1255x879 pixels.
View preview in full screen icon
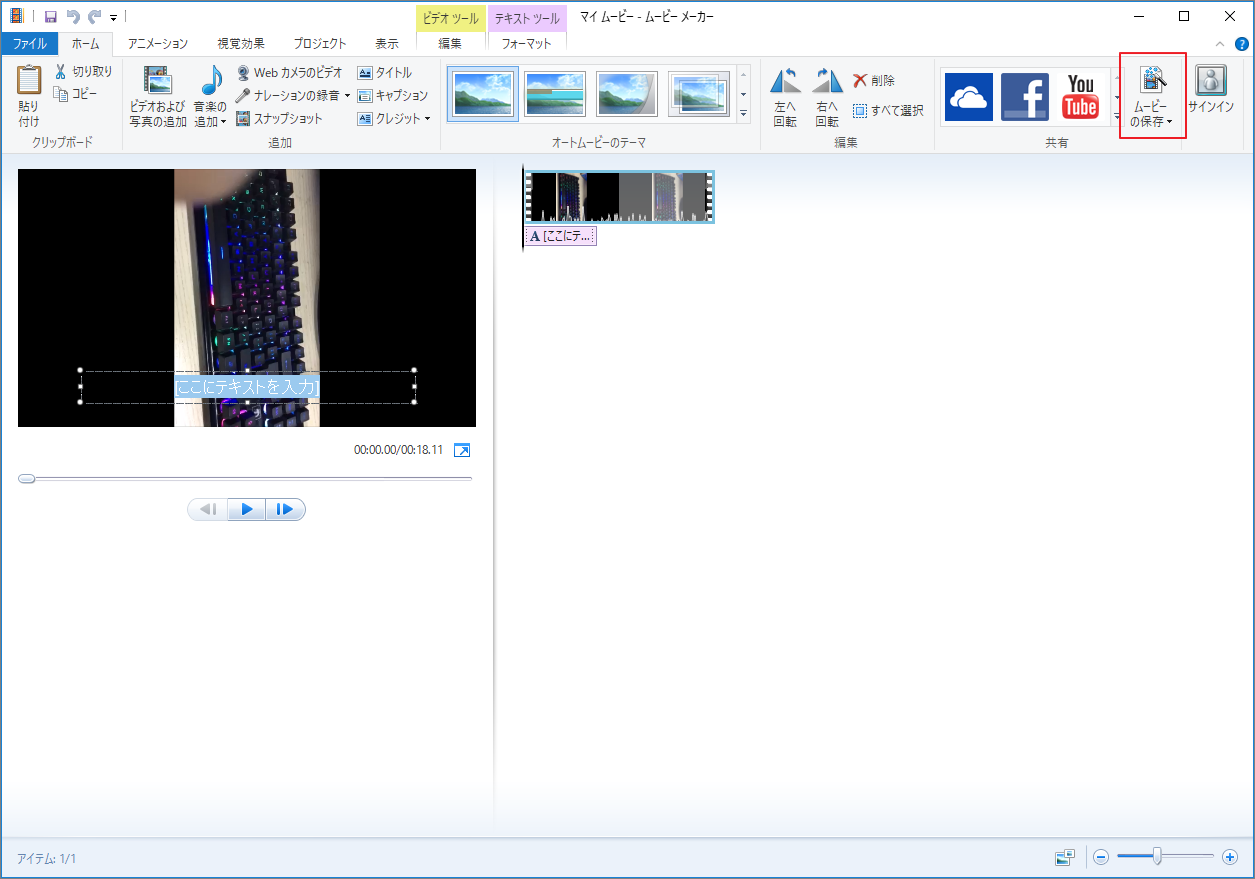click(462, 451)
